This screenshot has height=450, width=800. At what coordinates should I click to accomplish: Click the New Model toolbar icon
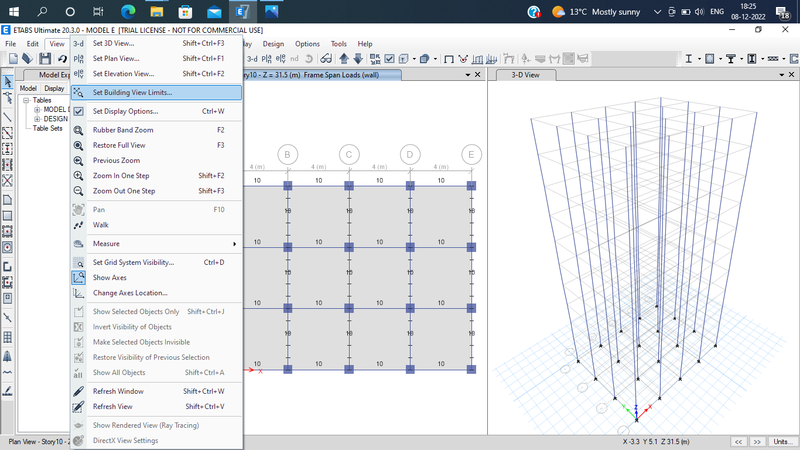(x=13, y=59)
